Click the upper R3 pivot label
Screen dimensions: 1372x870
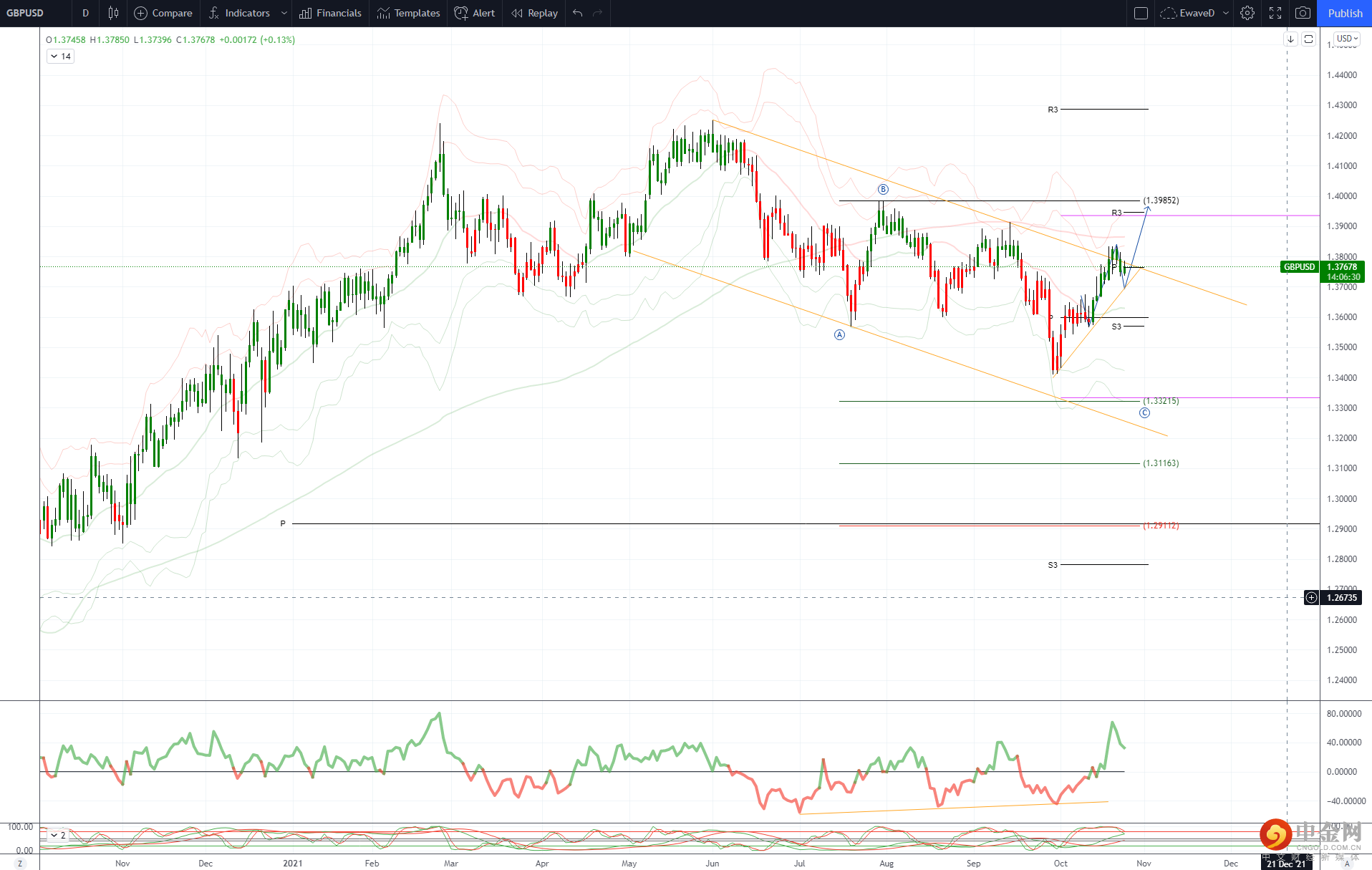[x=1053, y=110]
